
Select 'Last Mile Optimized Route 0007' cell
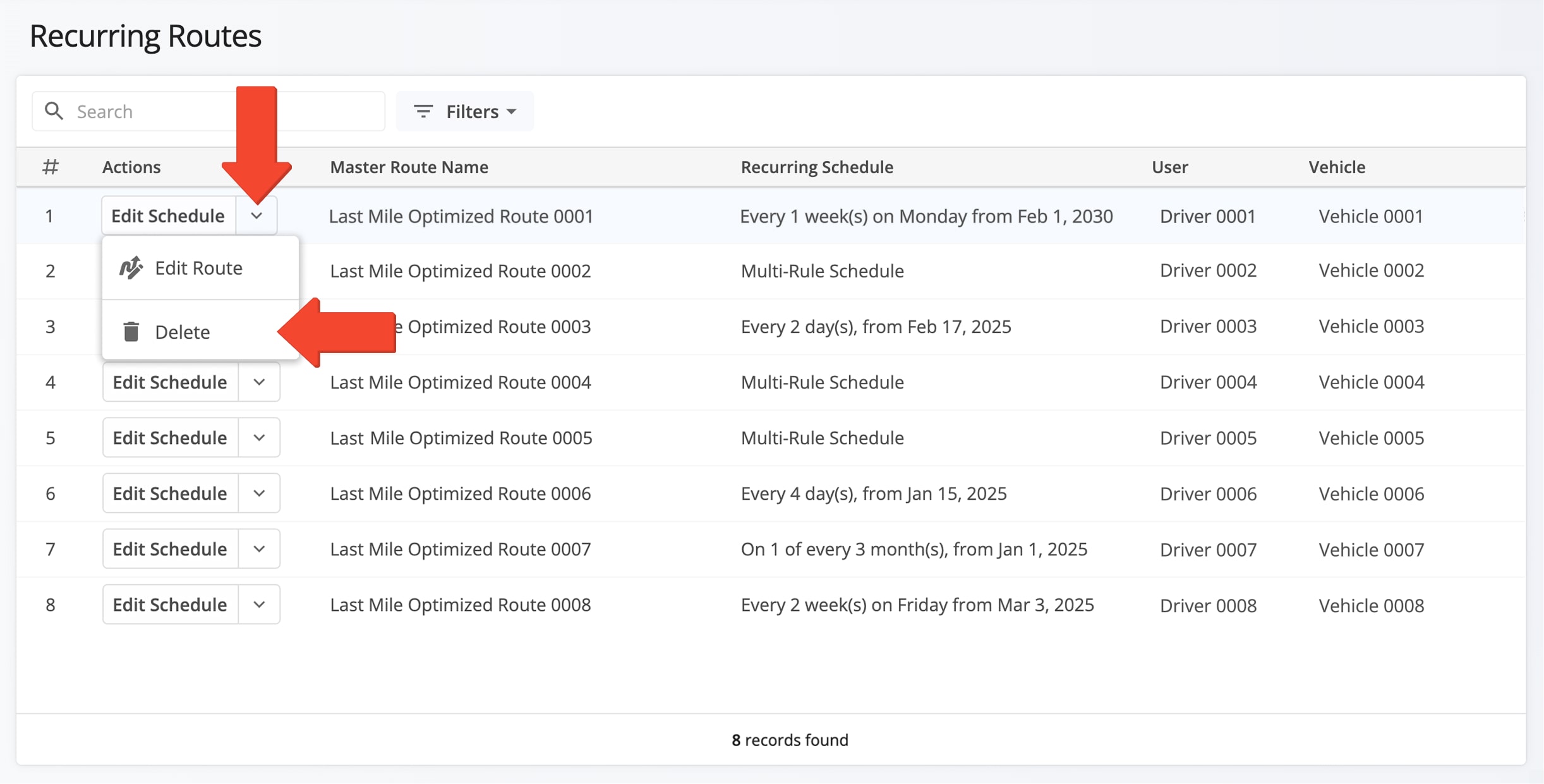click(x=461, y=549)
